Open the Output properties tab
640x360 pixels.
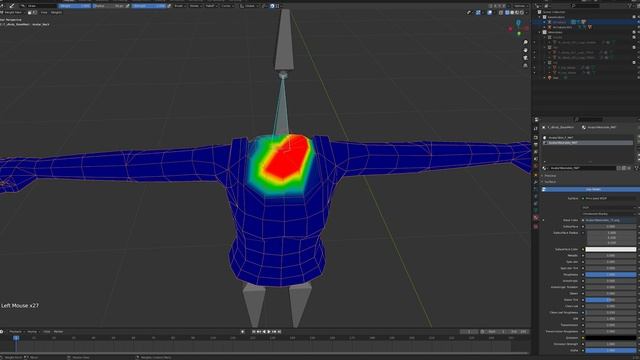pyautogui.click(x=536, y=144)
